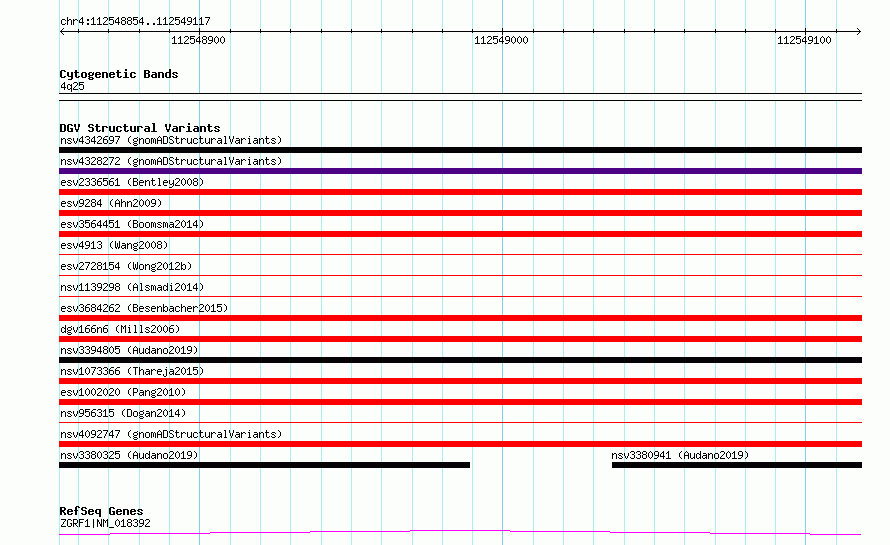Click the magenta ZGRF1 gene line
Viewport: 890px width, 545px height.
(460, 532)
